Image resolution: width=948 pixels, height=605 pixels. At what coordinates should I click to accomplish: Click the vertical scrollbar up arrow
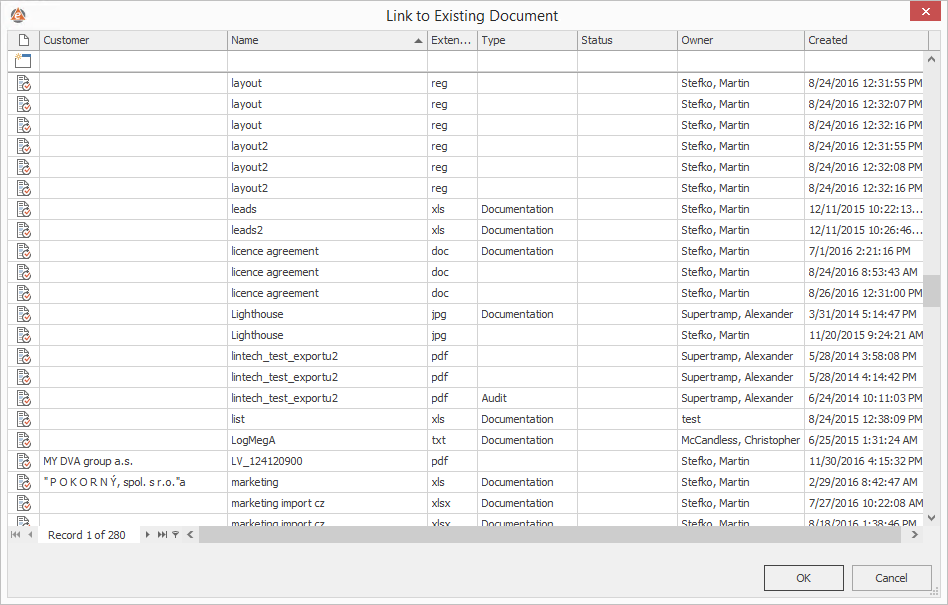click(x=931, y=59)
